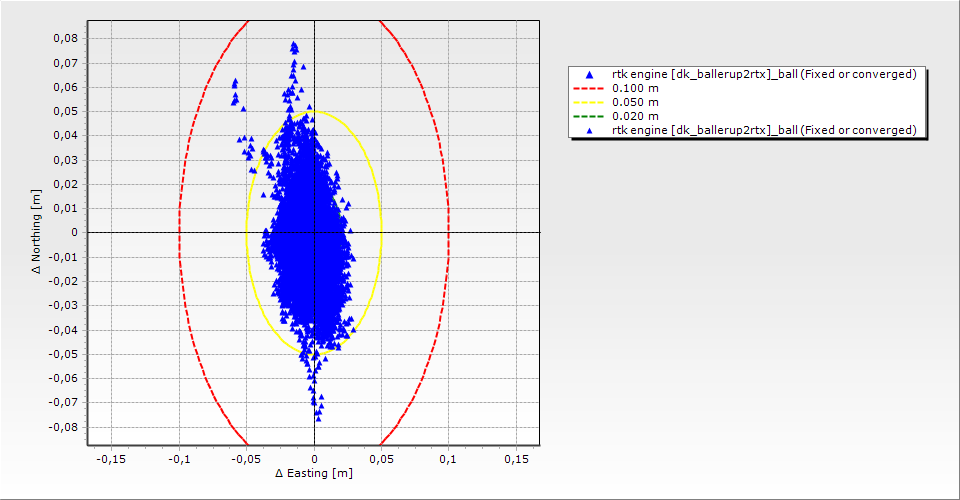Click the "0,01" Northing tick label

coord(66,208)
